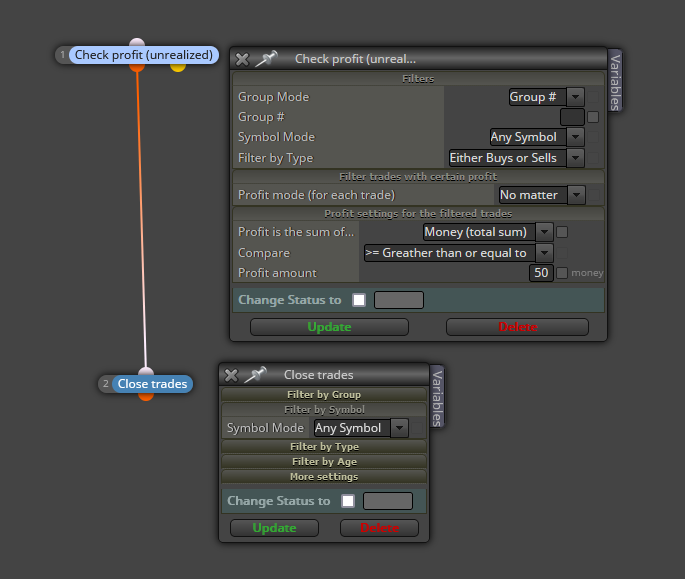The image size is (685, 579).
Task: Toggle checkbox next to Money (total sum)
Action: point(562,232)
